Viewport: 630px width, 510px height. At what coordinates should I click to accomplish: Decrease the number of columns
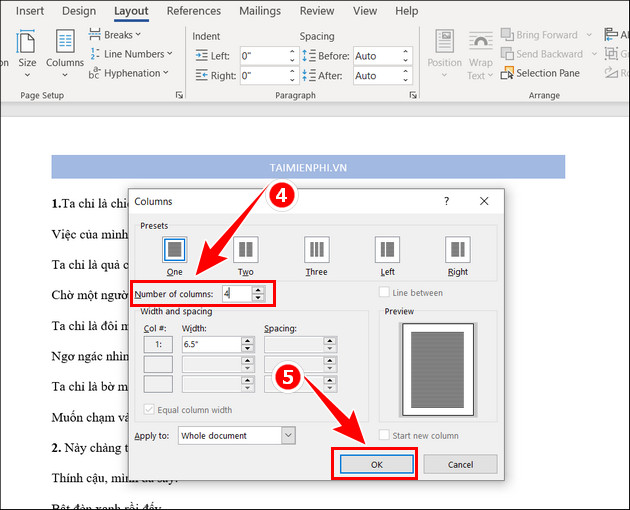[x=258, y=298]
